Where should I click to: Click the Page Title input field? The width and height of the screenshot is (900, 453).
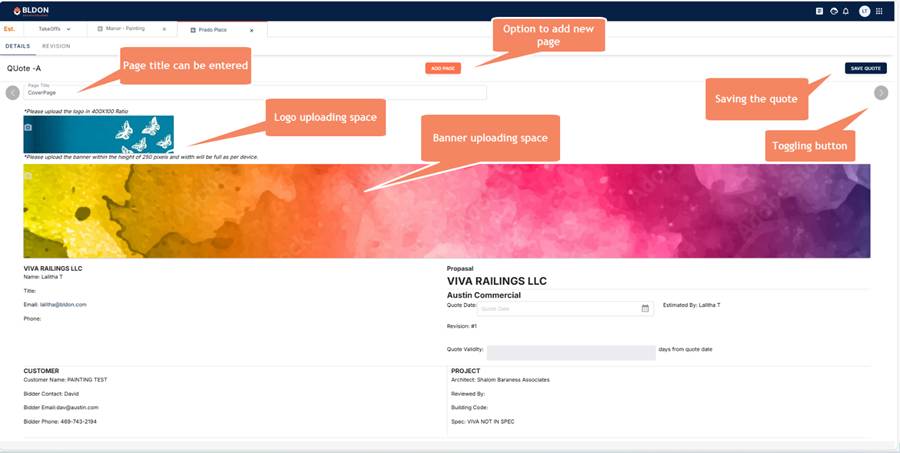(255, 92)
